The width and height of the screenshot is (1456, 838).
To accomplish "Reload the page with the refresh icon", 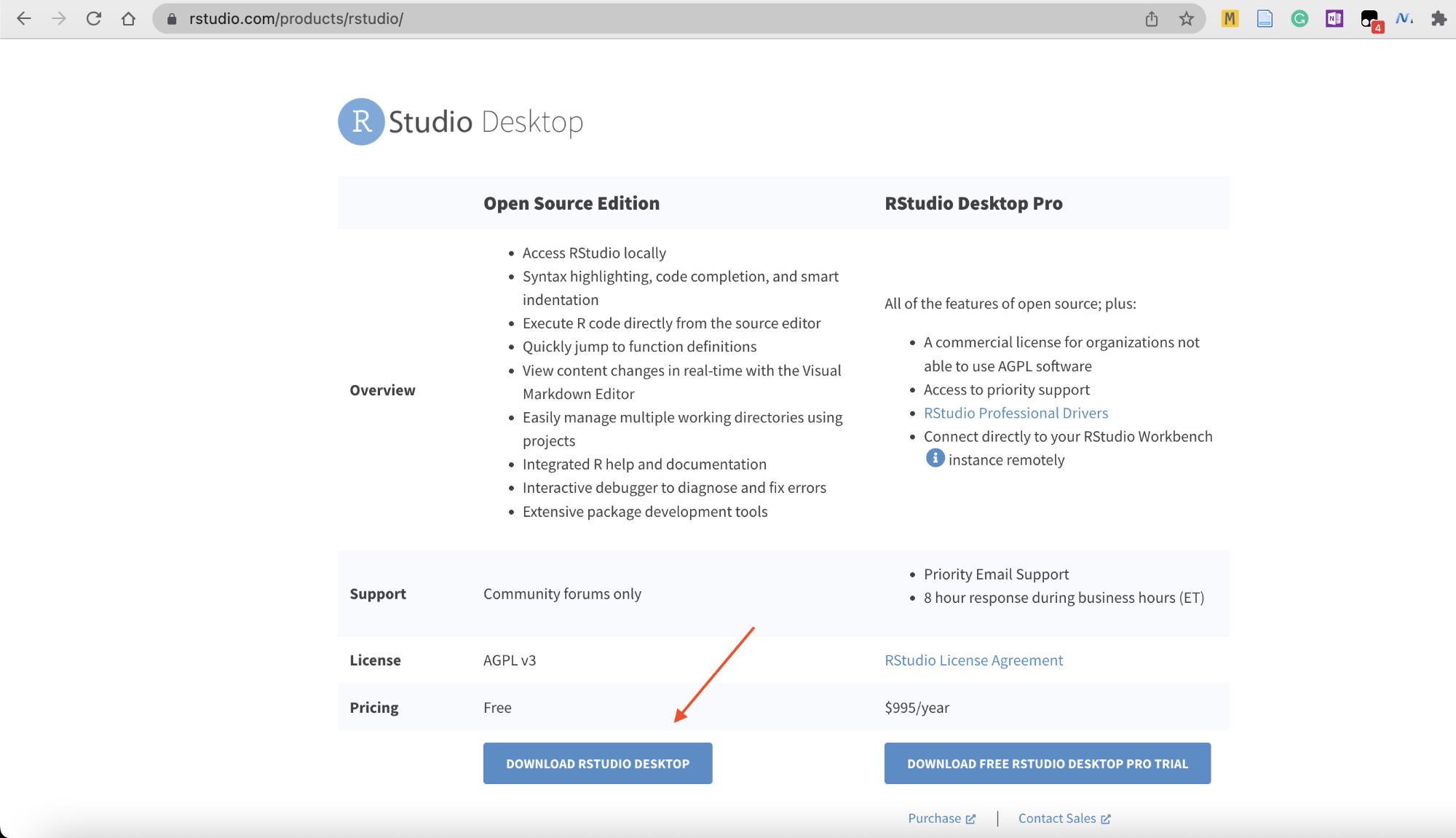I will point(94,19).
